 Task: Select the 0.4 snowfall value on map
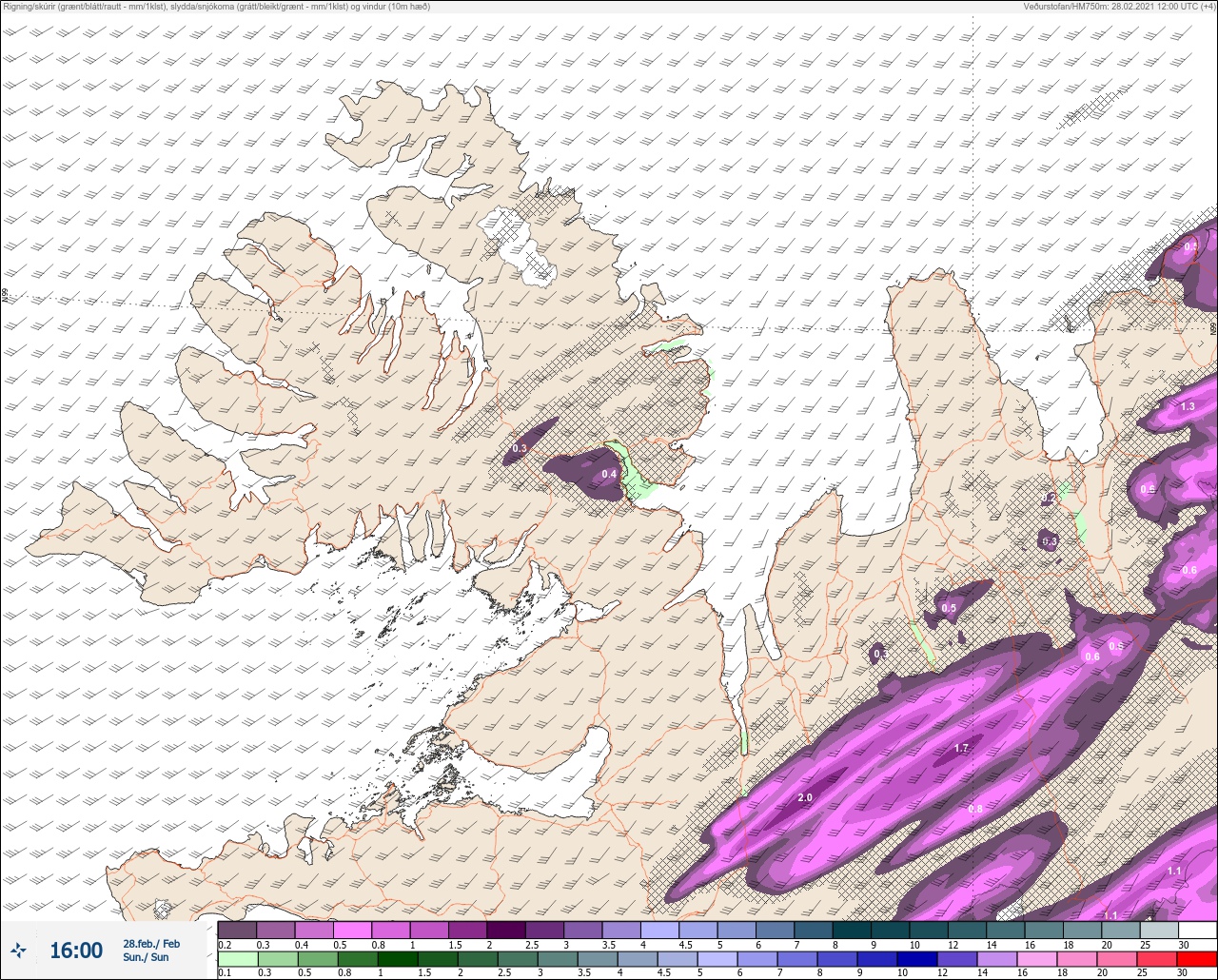tap(609, 474)
